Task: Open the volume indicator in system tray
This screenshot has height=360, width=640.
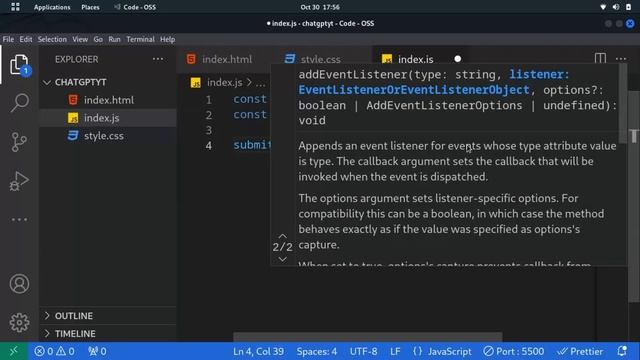Action: [x=616, y=7]
